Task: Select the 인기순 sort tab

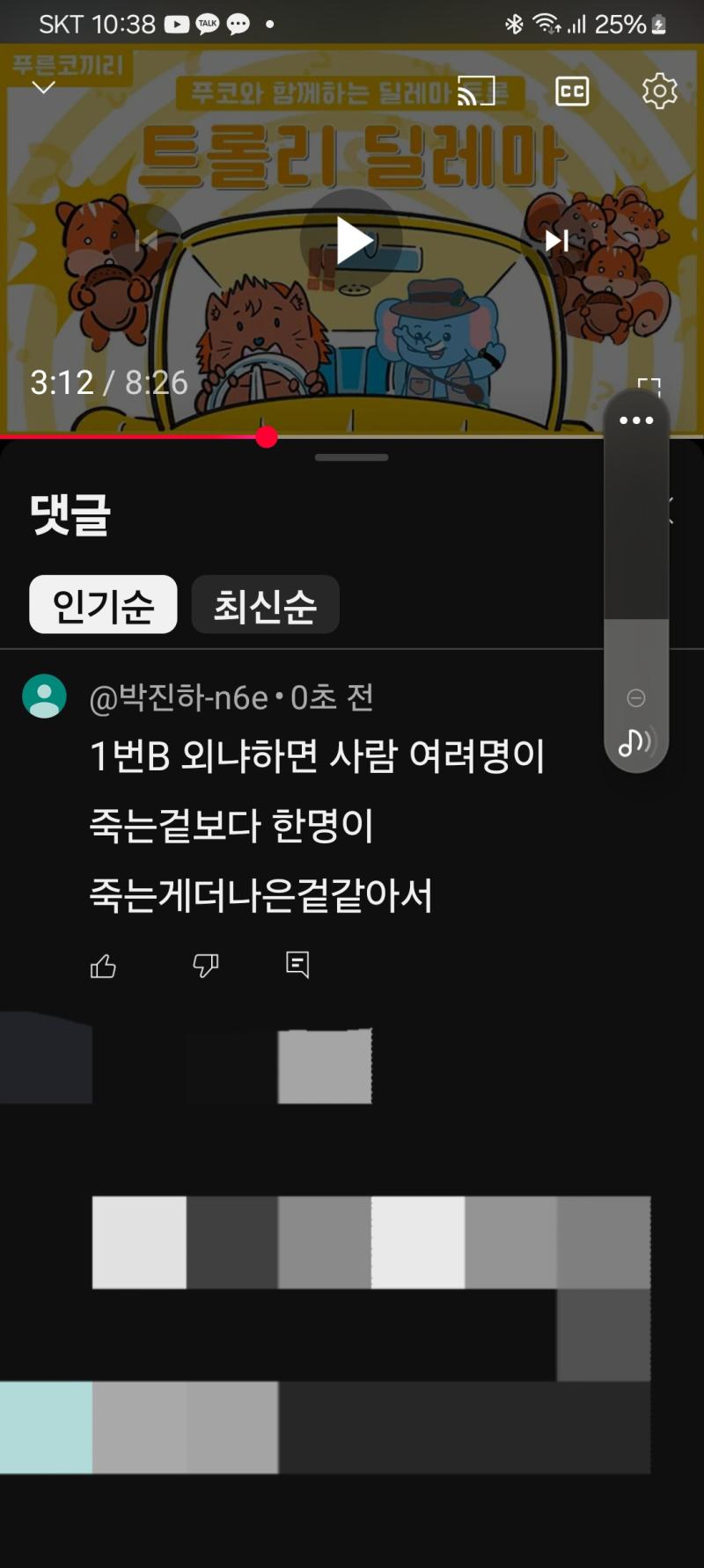Action: (103, 604)
